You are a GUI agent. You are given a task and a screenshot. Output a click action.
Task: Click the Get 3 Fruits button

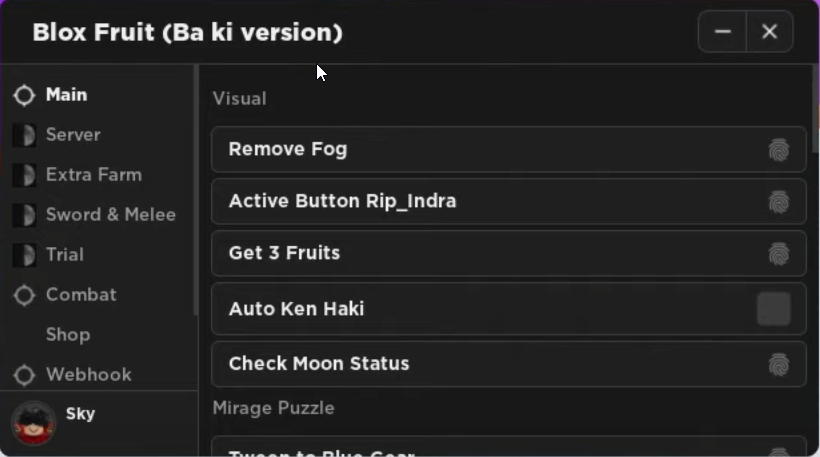click(509, 253)
